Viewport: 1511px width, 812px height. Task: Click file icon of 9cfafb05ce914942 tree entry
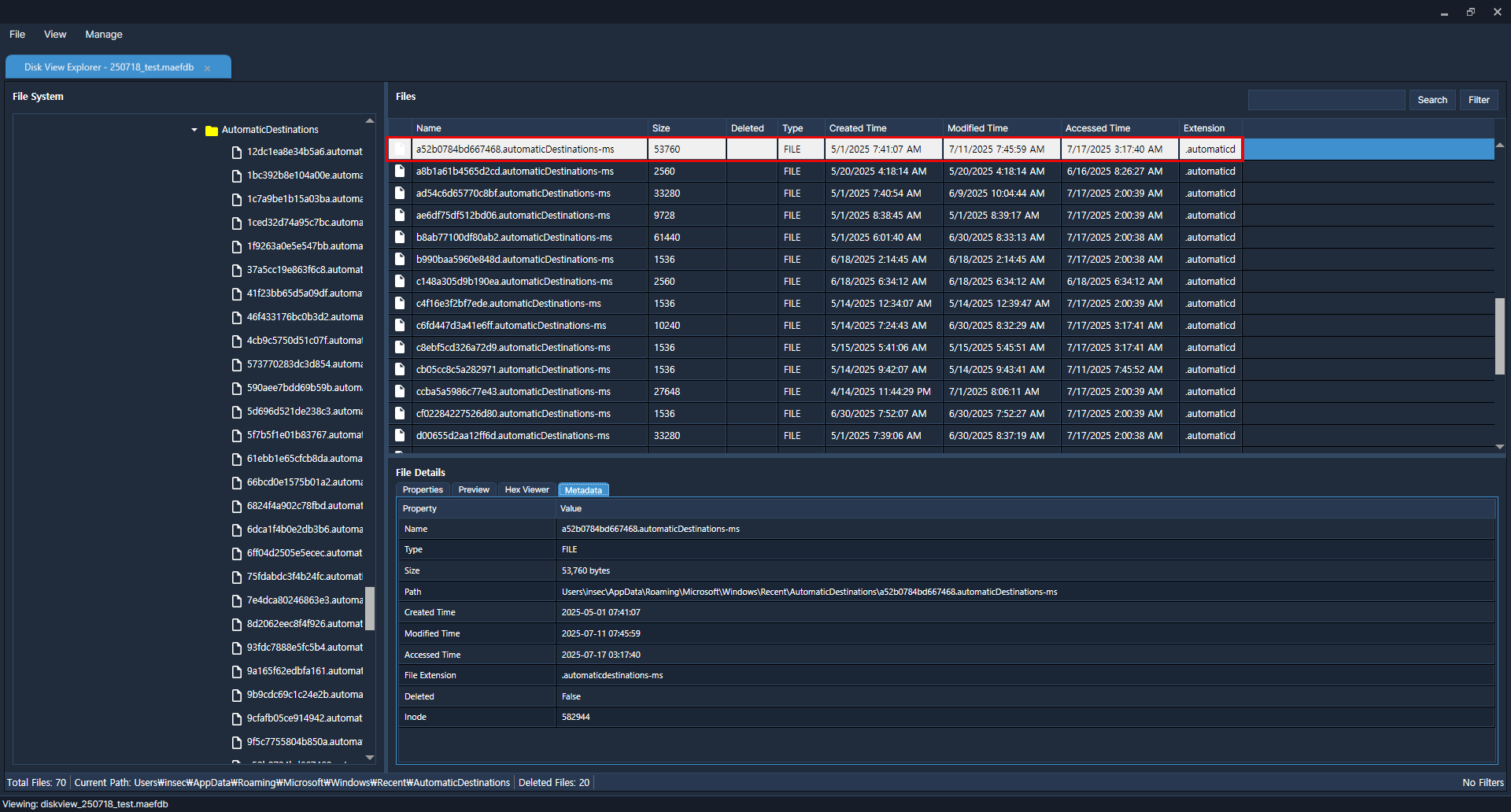(x=236, y=718)
